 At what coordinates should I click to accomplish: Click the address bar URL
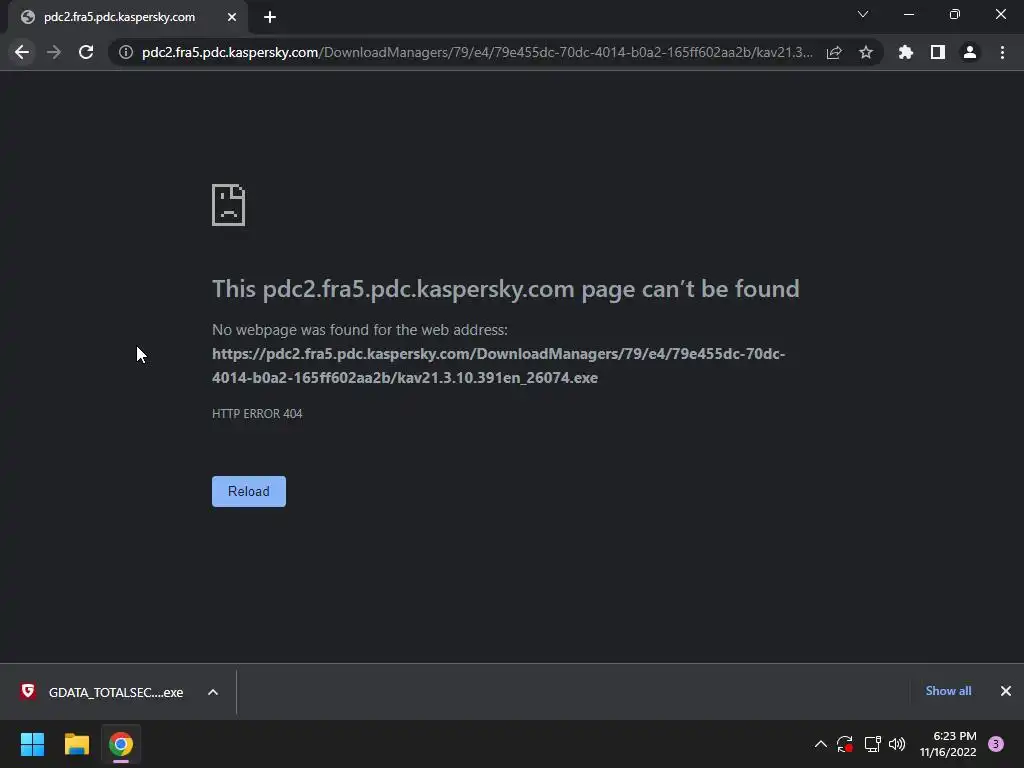click(x=477, y=52)
